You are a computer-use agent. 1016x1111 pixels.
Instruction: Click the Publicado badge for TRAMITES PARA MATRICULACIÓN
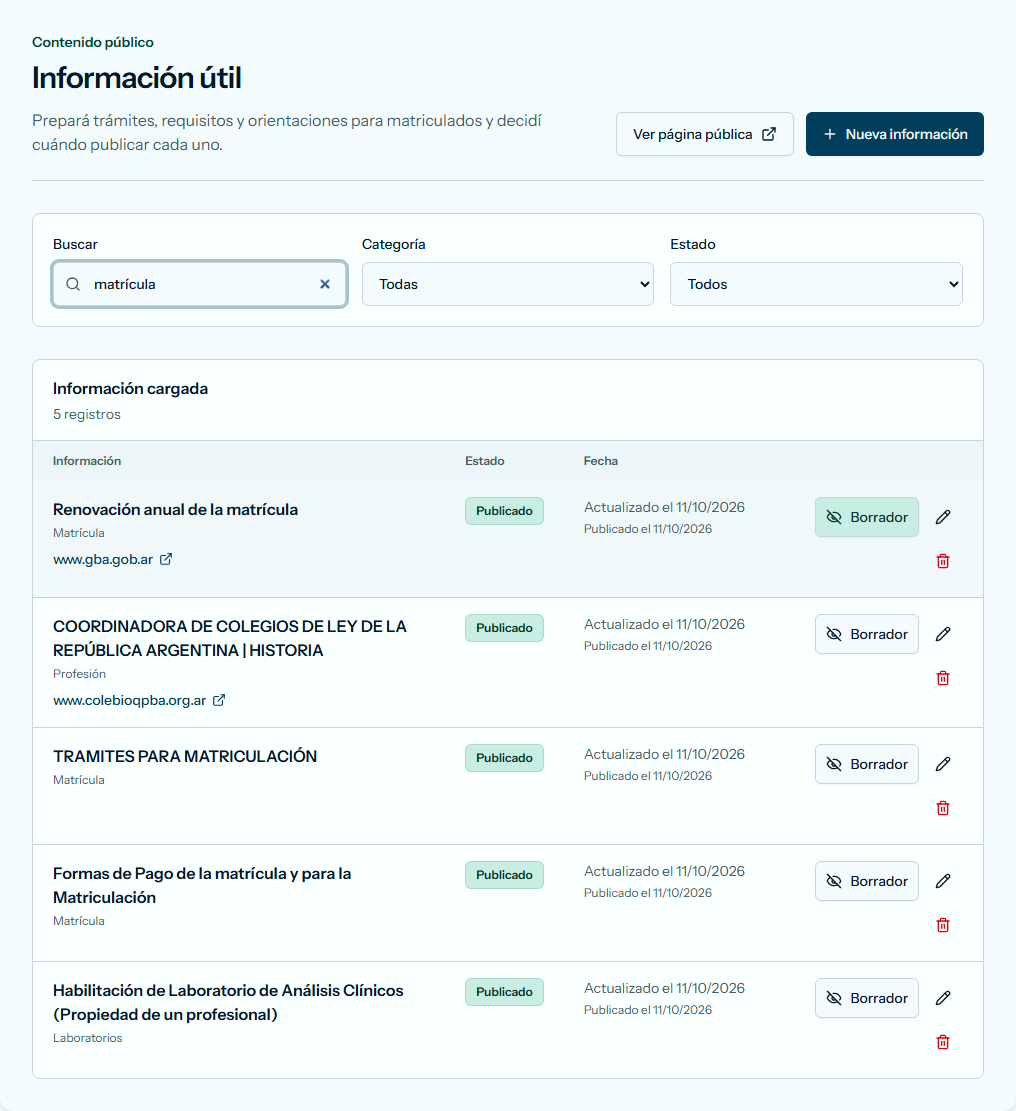coord(504,757)
